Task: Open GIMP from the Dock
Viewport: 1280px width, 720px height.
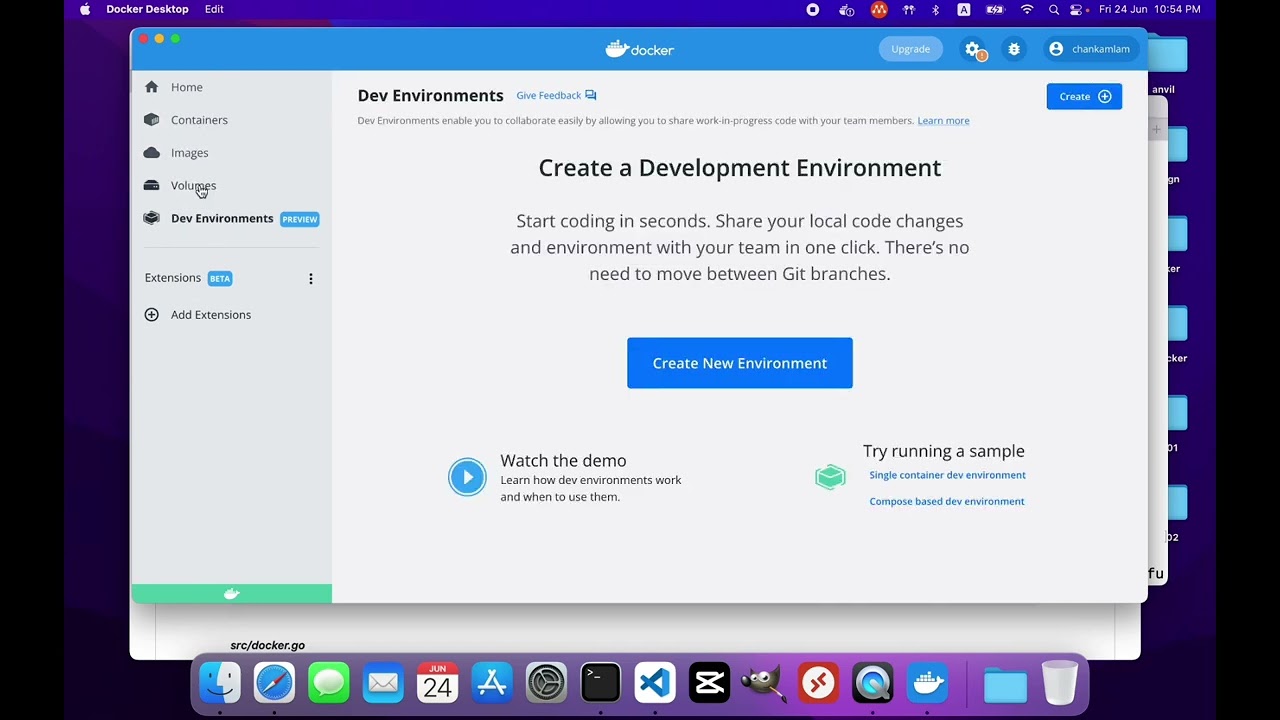Action: point(763,684)
